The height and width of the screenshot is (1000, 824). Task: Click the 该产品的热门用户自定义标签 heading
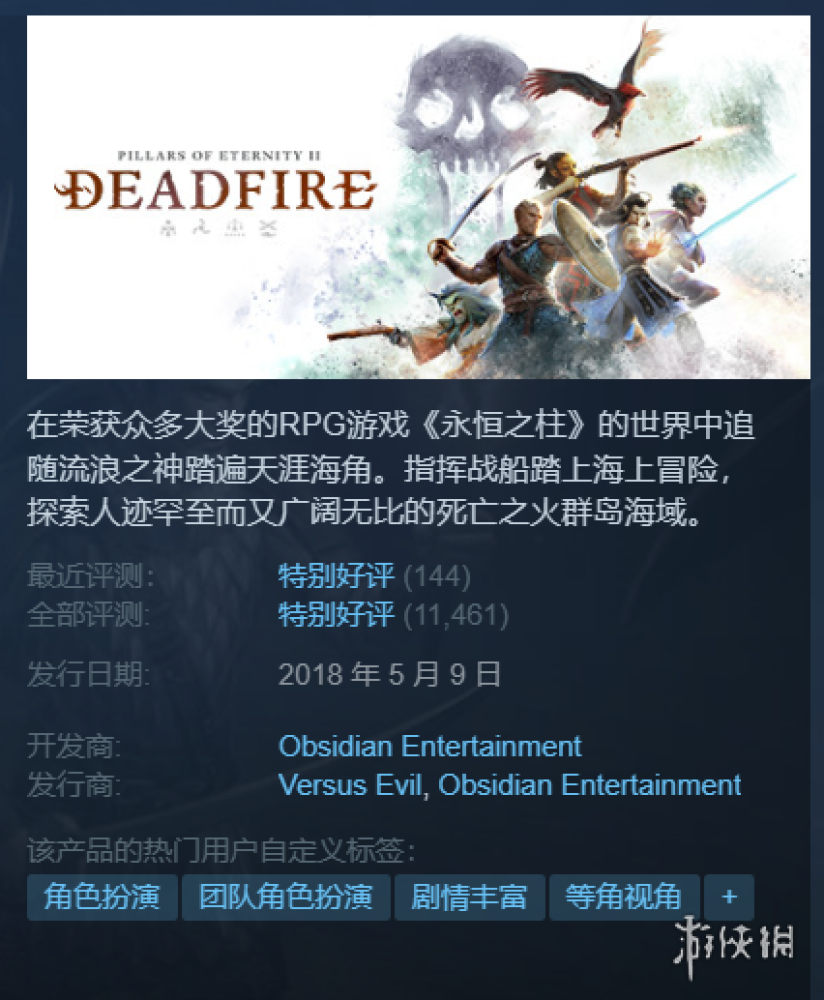pyautogui.click(x=221, y=851)
